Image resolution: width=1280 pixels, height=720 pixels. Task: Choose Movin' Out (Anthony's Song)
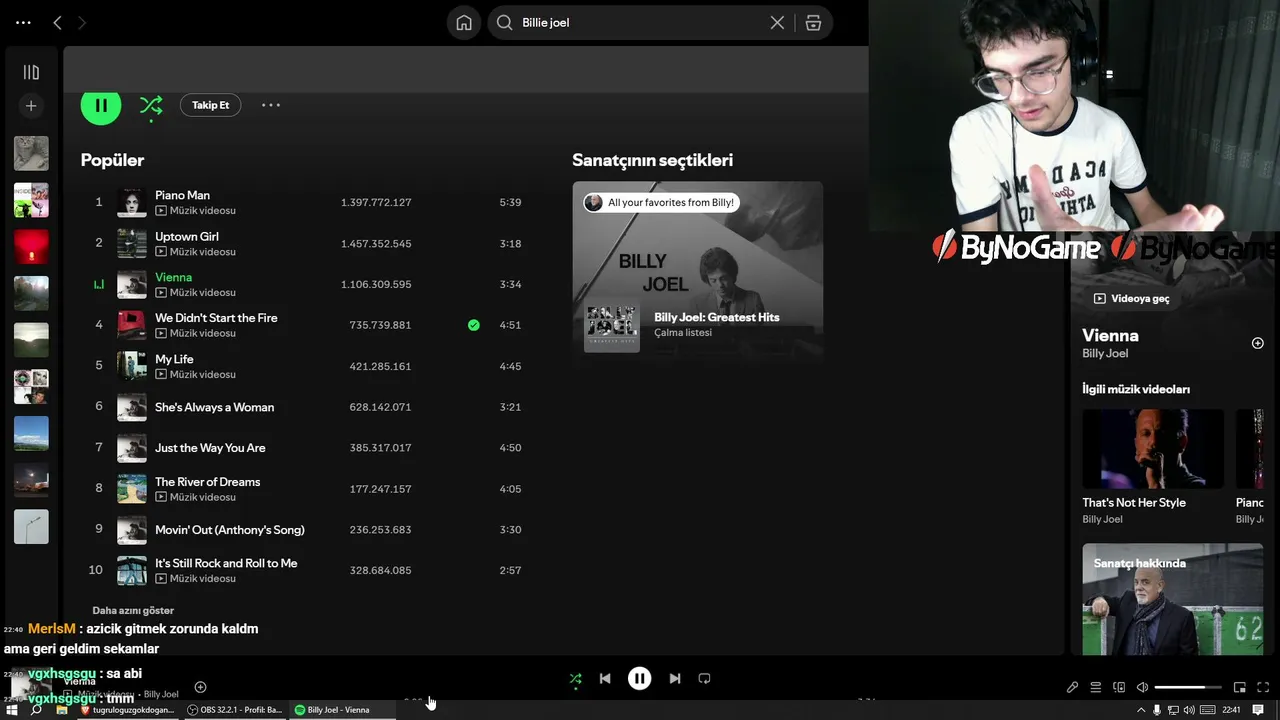pyautogui.click(x=230, y=530)
